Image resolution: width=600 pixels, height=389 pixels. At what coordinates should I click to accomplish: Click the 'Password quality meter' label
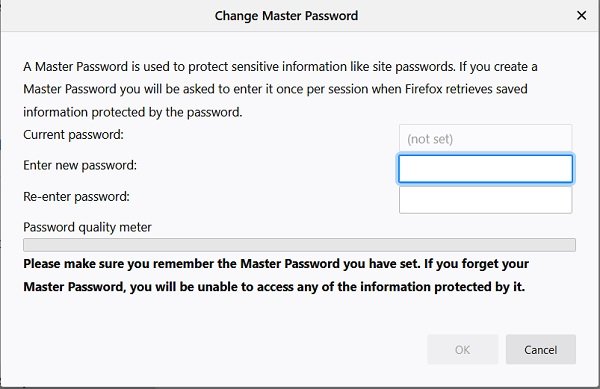87,227
